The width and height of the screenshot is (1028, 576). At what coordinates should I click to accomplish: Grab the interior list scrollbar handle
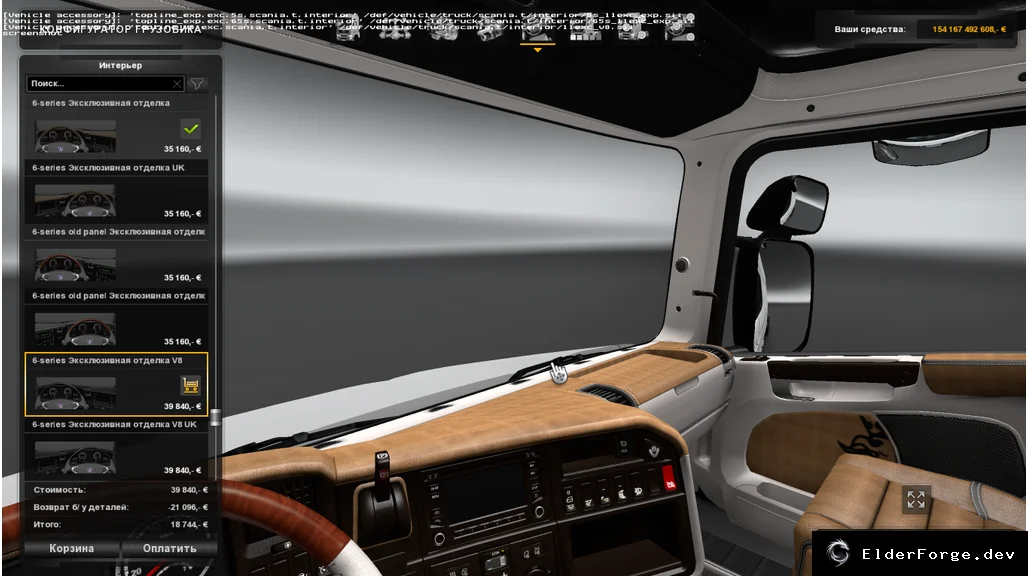(x=215, y=417)
